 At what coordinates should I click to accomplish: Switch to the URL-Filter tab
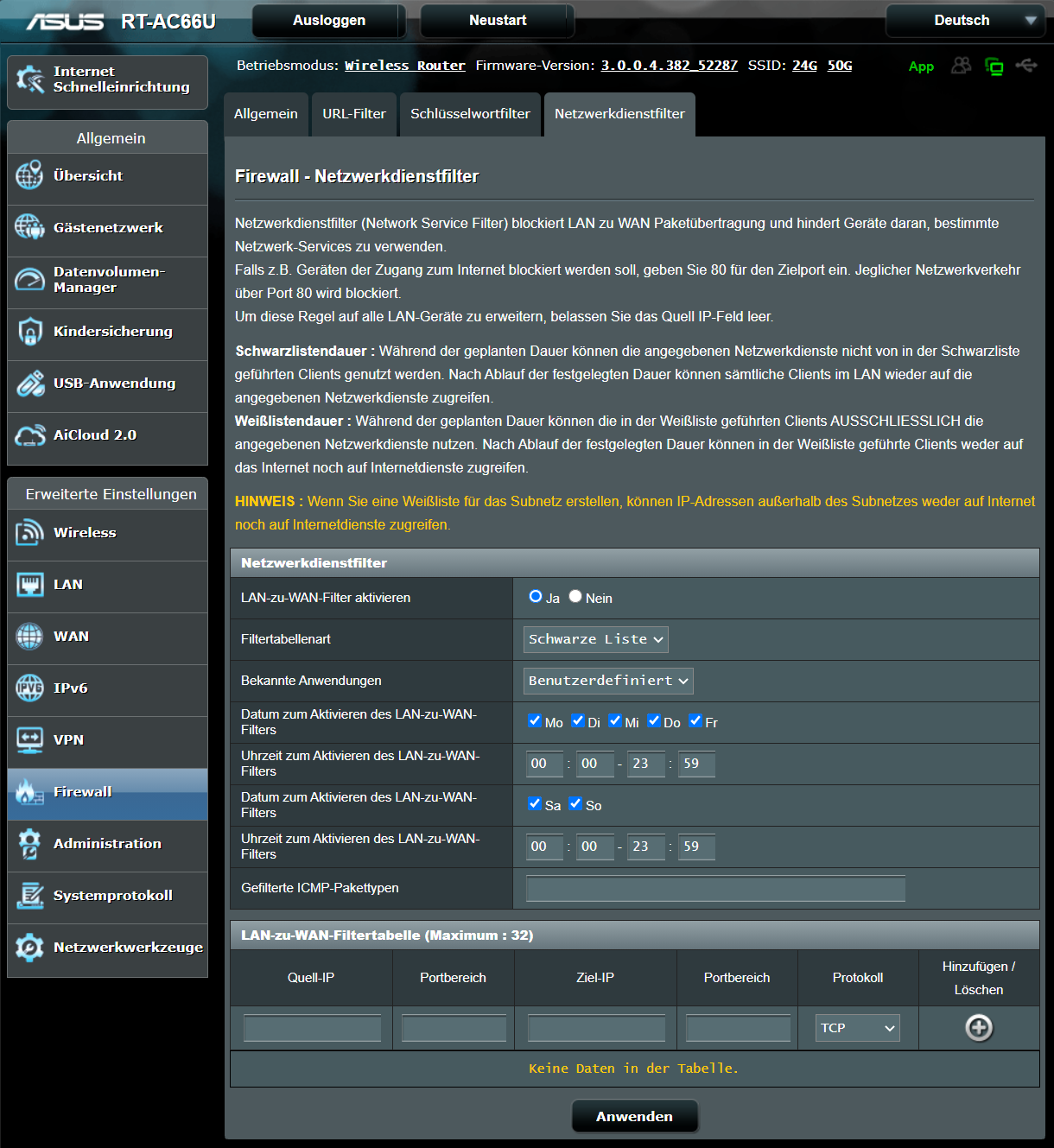coord(354,114)
